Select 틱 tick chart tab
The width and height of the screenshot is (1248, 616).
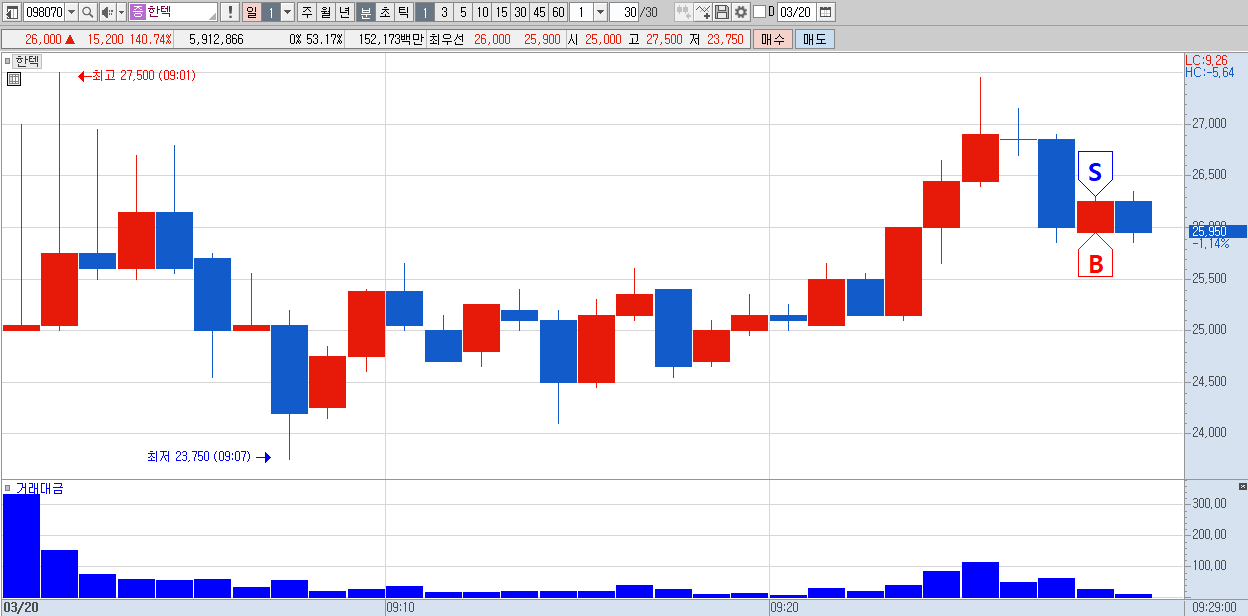pos(403,12)
